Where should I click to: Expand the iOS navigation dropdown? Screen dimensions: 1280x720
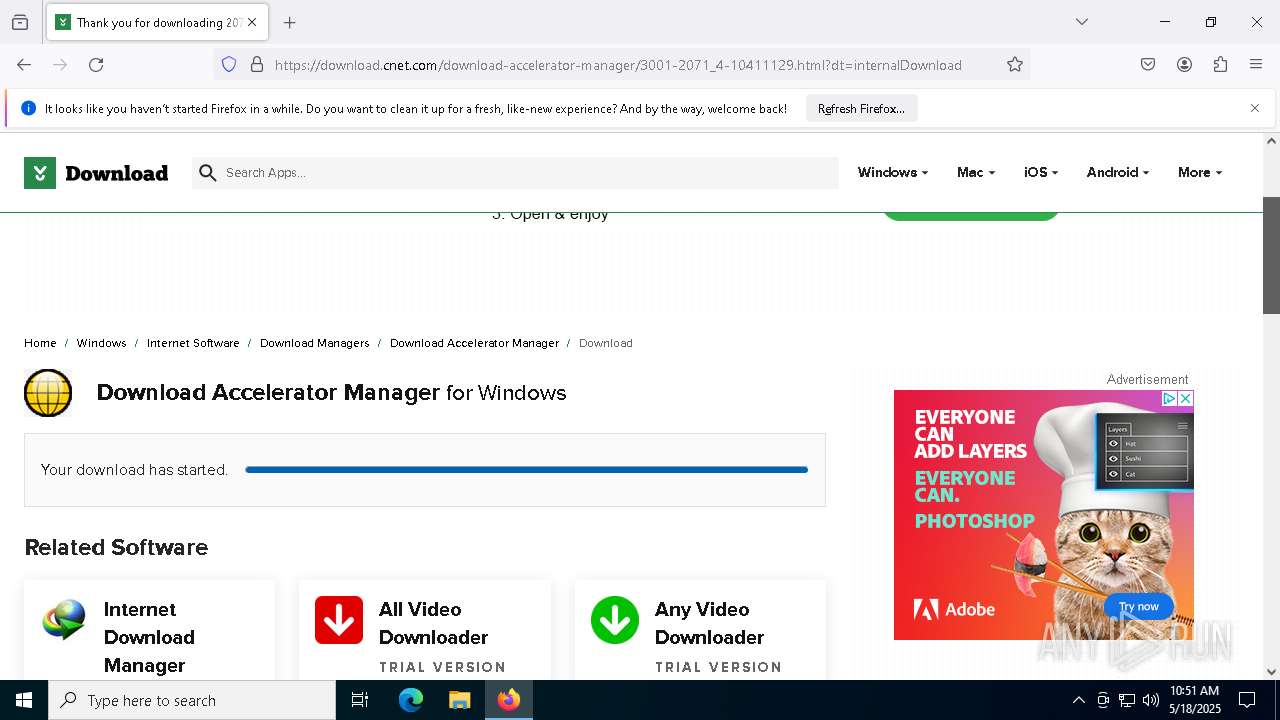[1041, 173]
